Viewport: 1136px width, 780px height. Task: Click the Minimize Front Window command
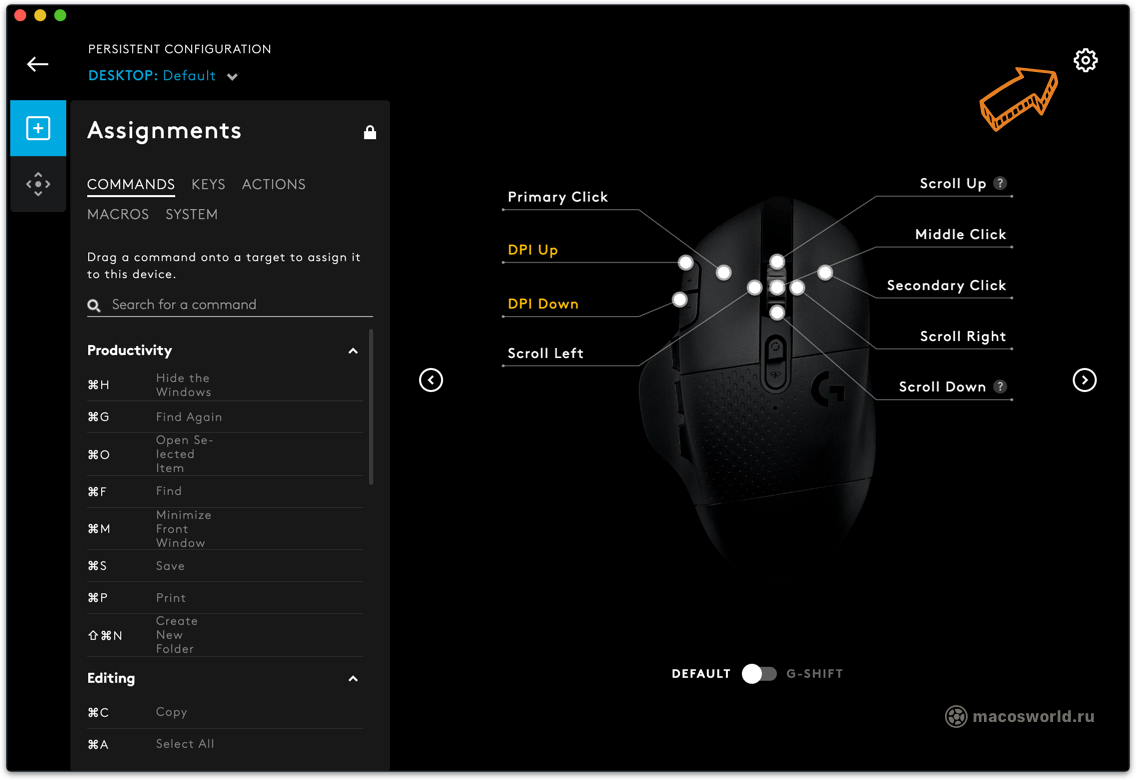(x=225, y=529)
